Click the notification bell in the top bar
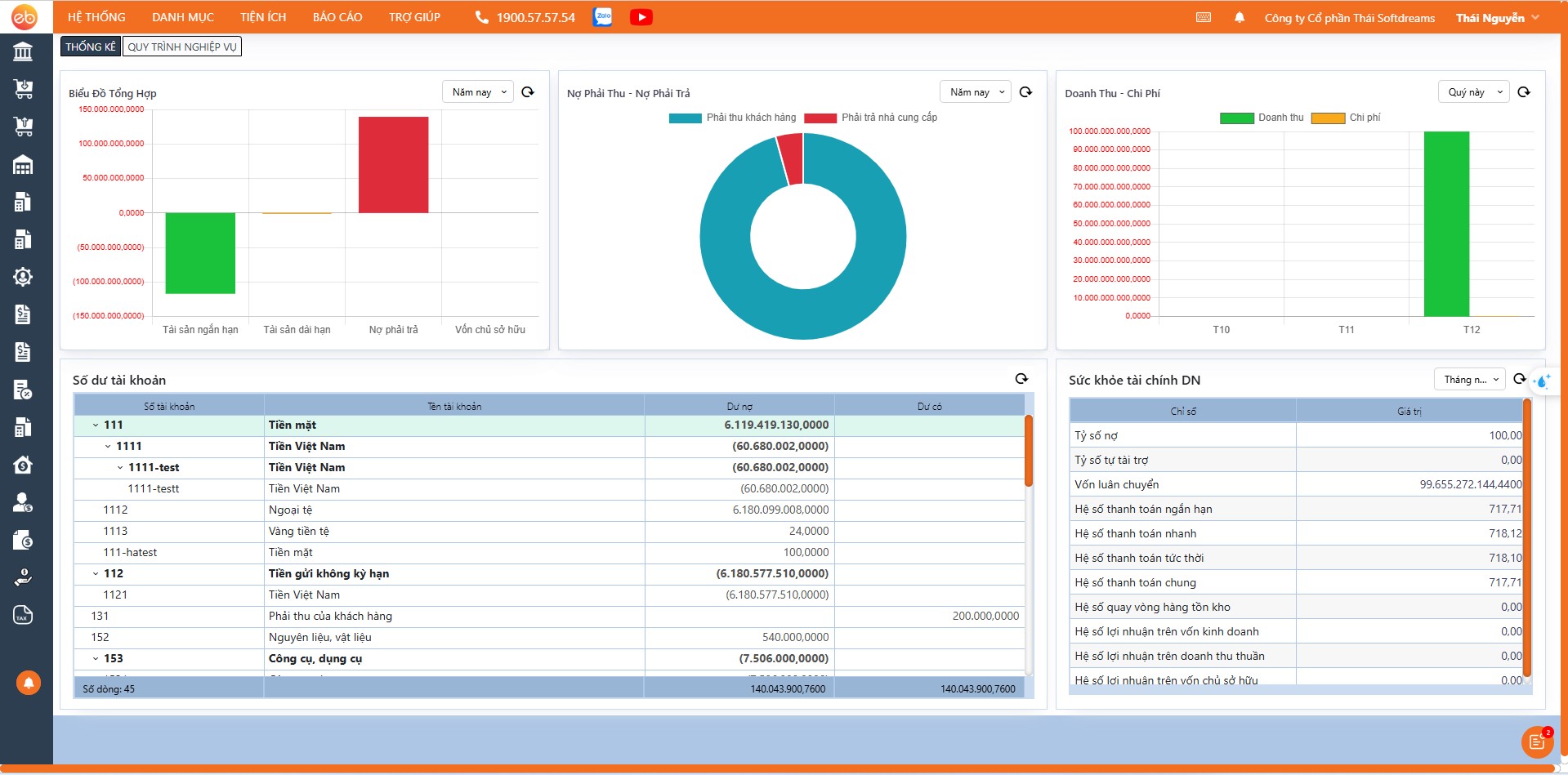The height and width of the screenshot is (775, 1568). [x=1239, y=17]
